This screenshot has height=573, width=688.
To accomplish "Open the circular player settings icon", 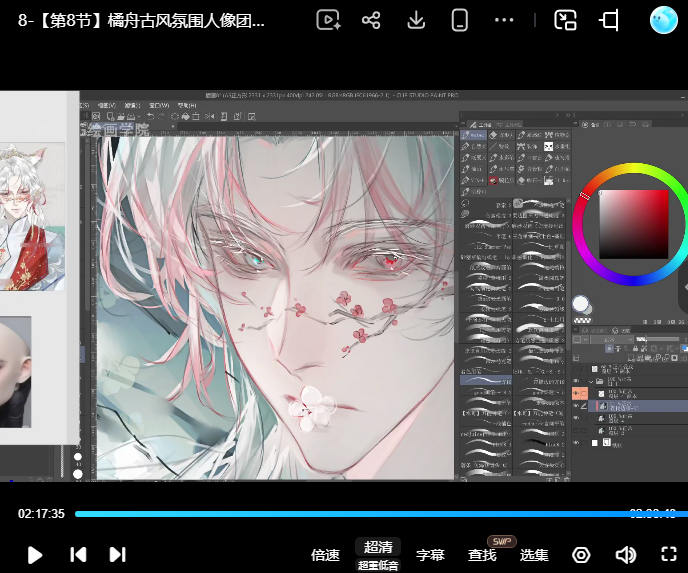I will point(581,555).
